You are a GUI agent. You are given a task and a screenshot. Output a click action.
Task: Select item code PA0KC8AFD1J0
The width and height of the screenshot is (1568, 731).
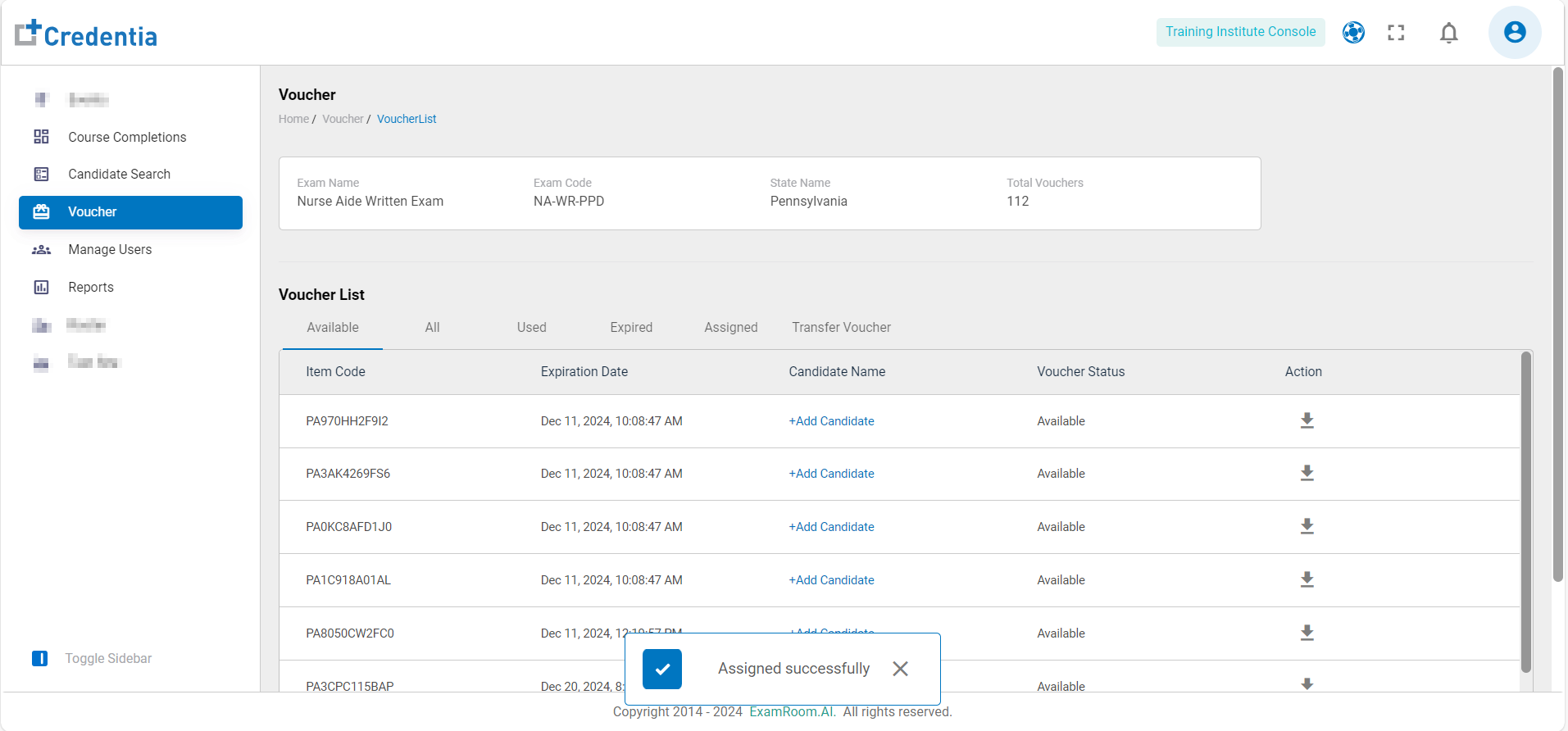[x=348, y=527]
